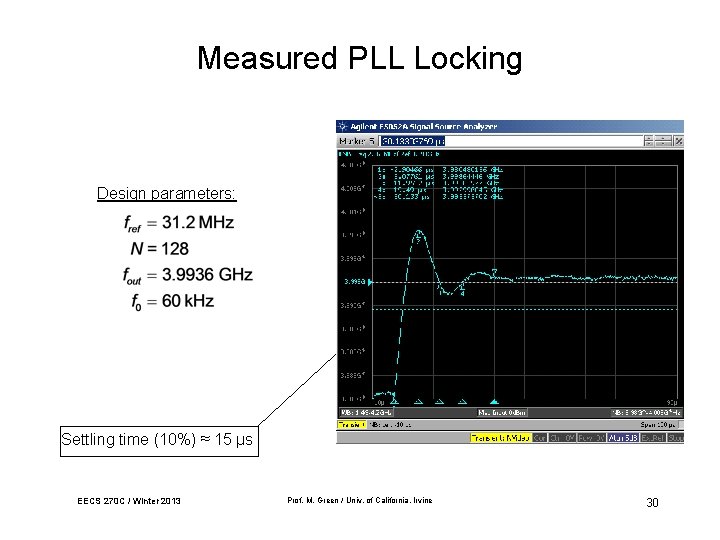Click marker 2 at the overshoot peak of trace
Image resolution: width=720 pixels, height=540 pixels.
coord(419,236)
